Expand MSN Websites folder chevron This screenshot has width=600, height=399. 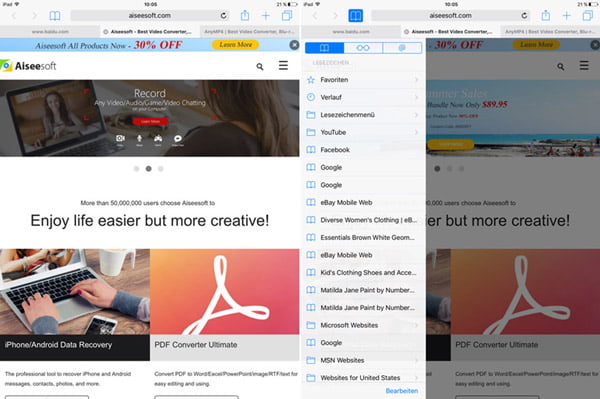416,360
